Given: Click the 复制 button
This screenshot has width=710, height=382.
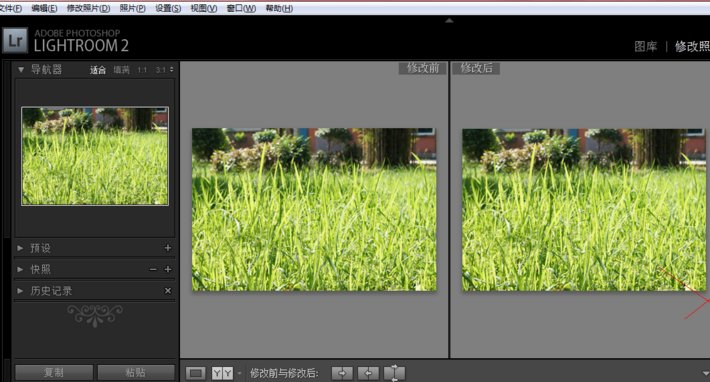Looking at the screenshot, I should coord(54,373).
